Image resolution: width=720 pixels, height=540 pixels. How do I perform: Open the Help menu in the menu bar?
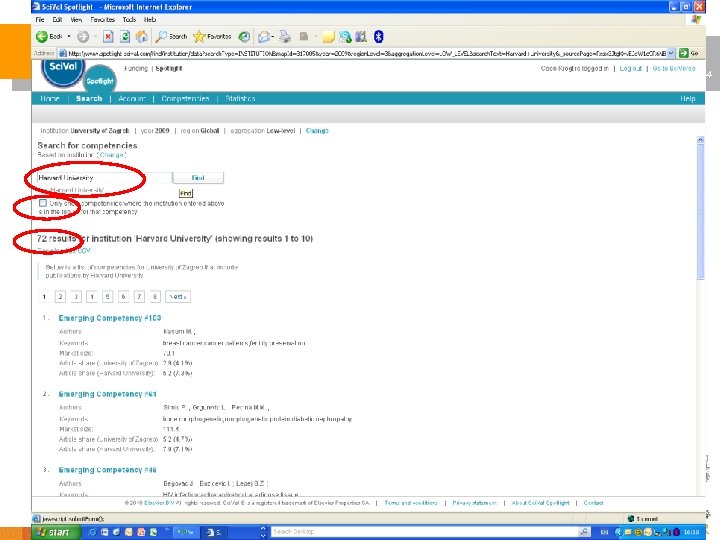[150, 19]
